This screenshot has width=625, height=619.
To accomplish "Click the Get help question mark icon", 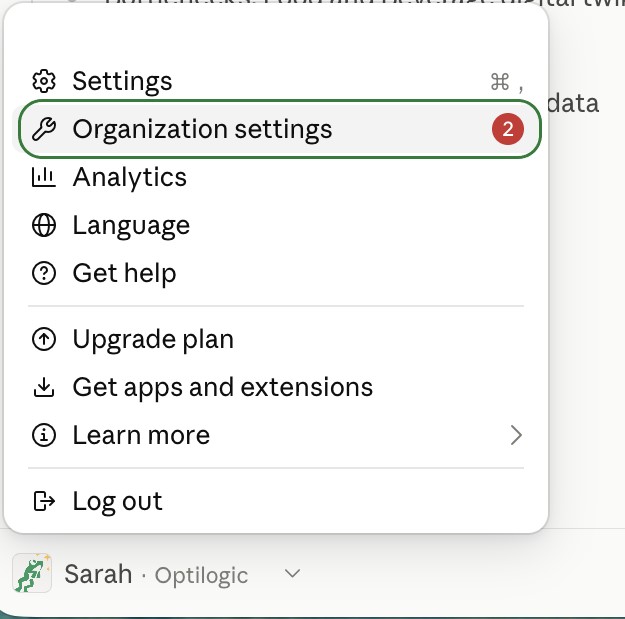I will [x=44, y=273].
